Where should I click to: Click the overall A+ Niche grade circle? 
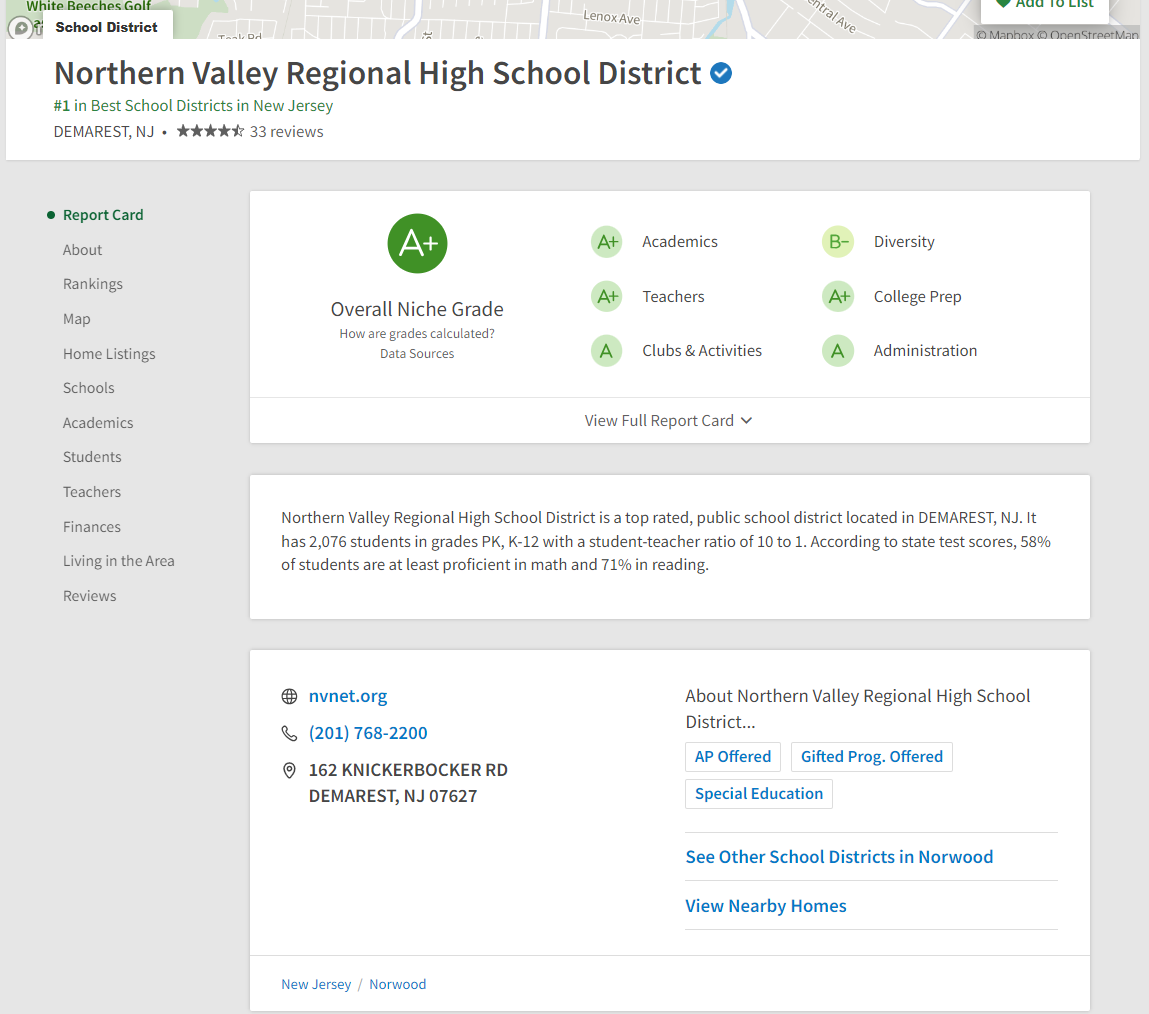point(417,243)
